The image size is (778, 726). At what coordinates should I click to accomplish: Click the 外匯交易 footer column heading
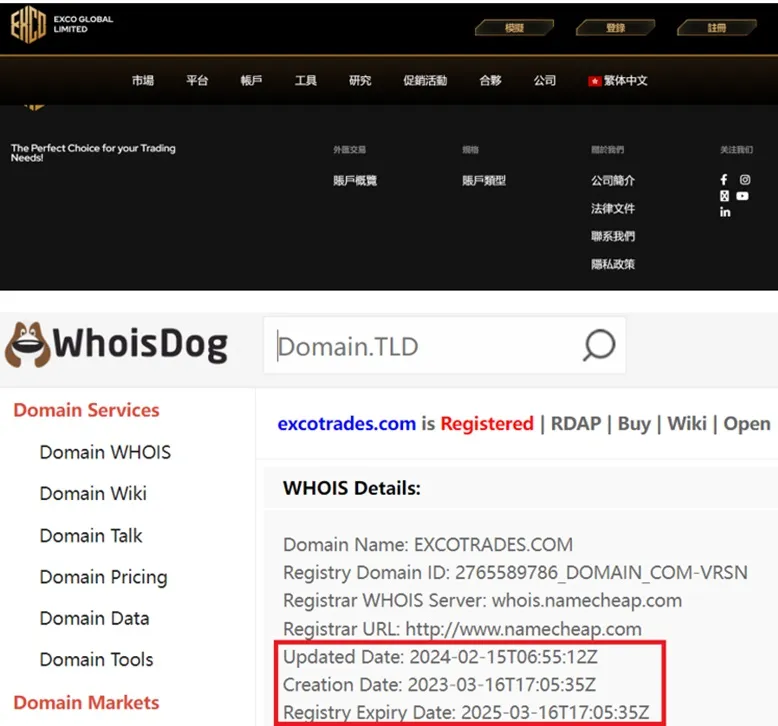coord(349,149)
